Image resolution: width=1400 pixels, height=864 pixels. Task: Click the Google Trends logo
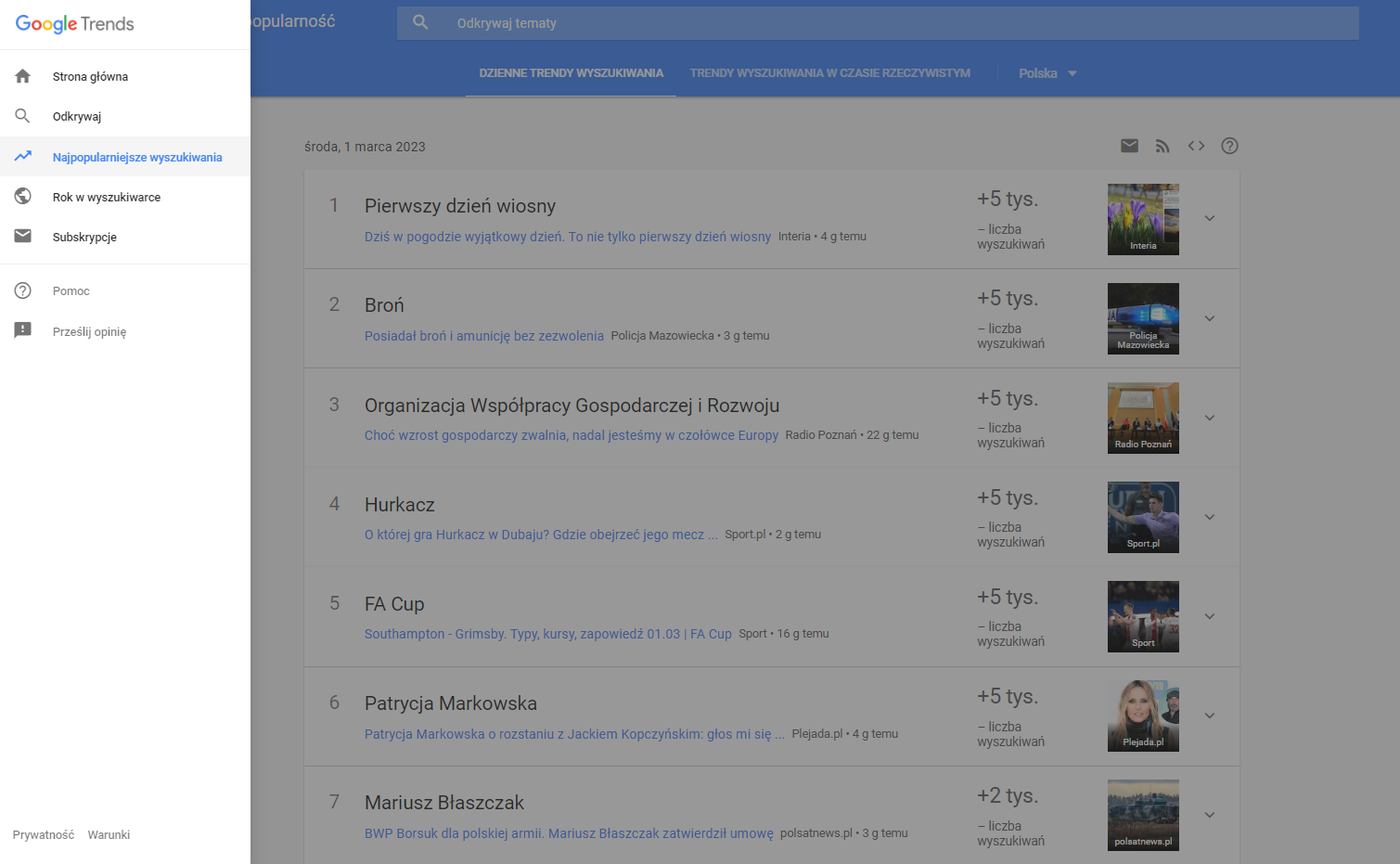74,24
